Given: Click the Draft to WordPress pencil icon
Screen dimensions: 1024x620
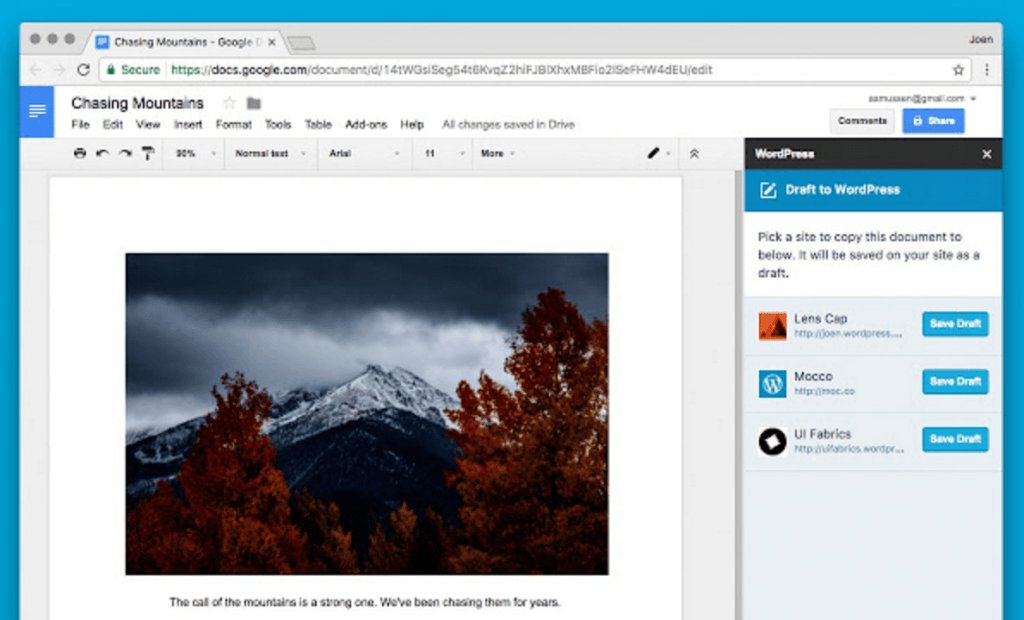Looking at the screenshot, I should (x=766, y=189).
